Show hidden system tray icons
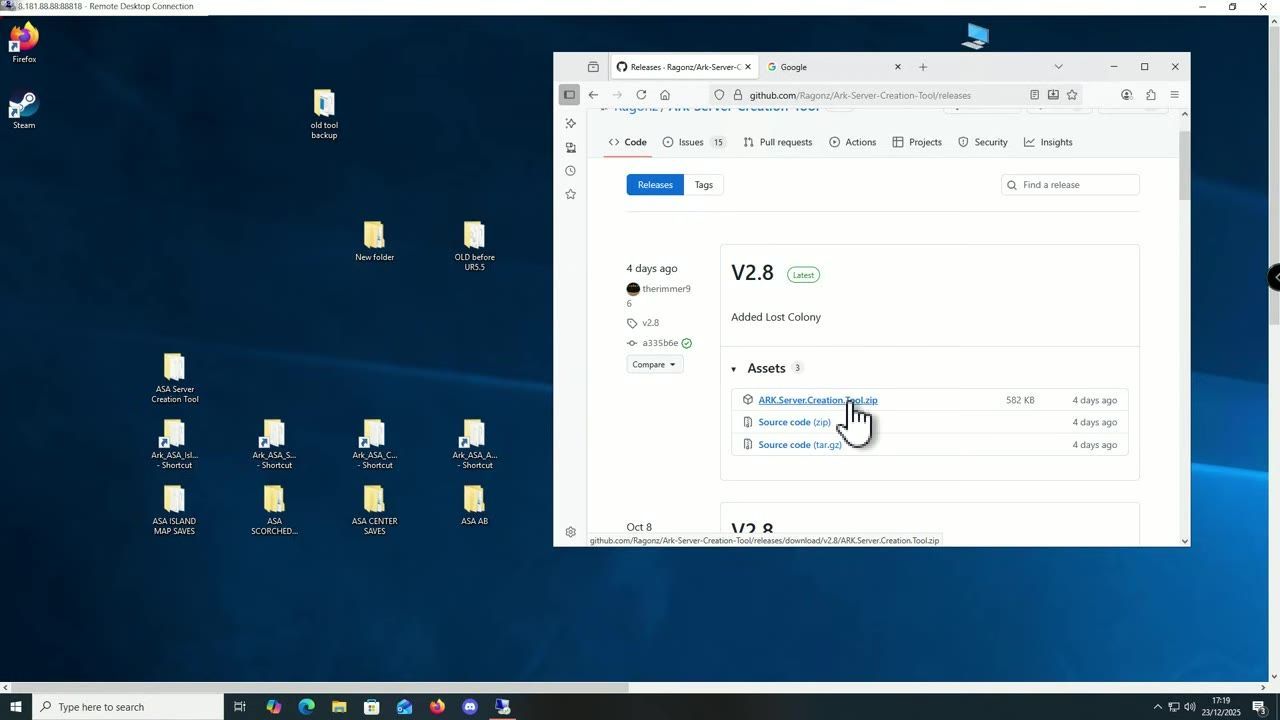The height and width of the screenshot is (720, 1280). point(1158,707)
